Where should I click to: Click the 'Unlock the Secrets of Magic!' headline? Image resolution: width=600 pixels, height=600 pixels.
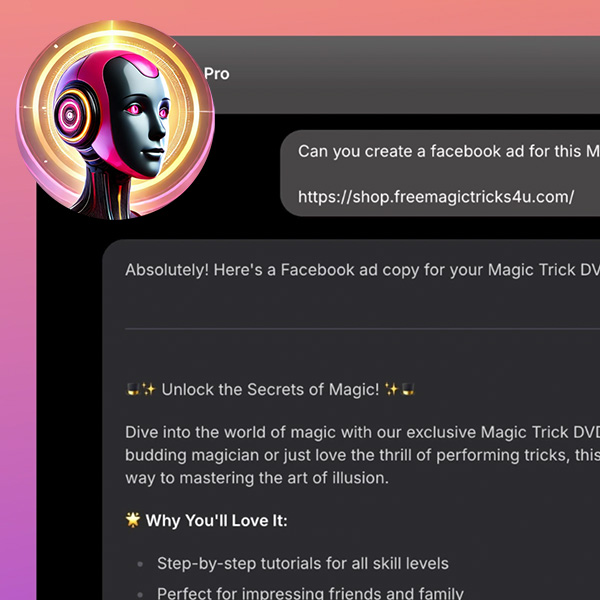[x=270, y=390]
